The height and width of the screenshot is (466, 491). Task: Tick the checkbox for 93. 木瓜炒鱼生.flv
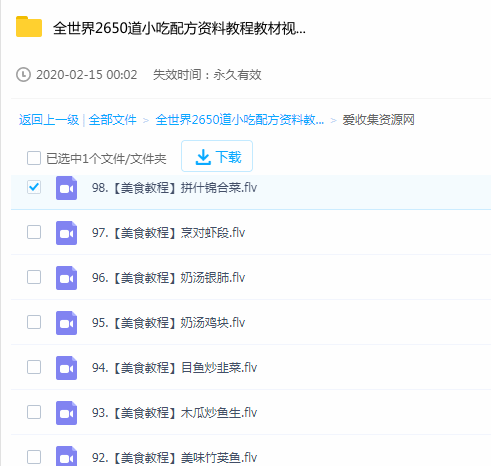(34, 412)
